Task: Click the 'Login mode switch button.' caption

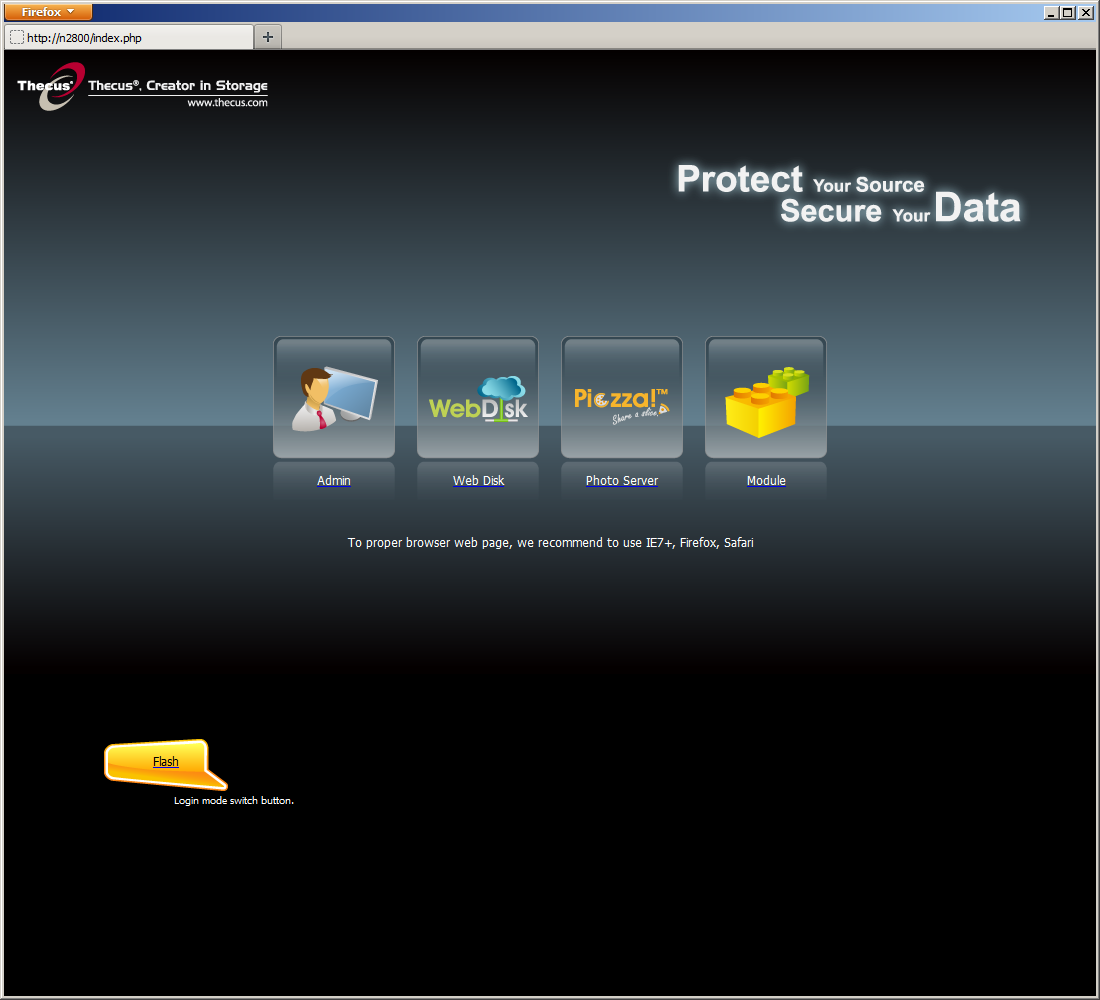Action: coord(234,801)
